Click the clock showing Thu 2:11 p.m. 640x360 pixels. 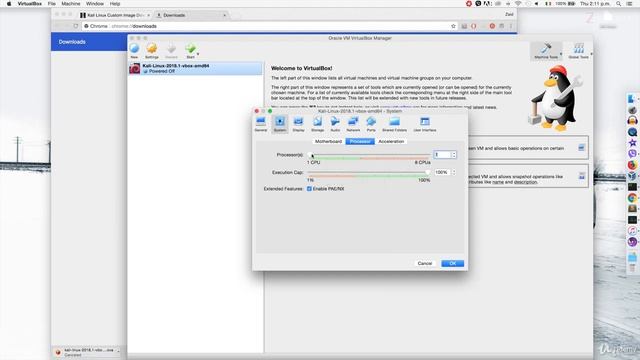click(x=594, y=4)
